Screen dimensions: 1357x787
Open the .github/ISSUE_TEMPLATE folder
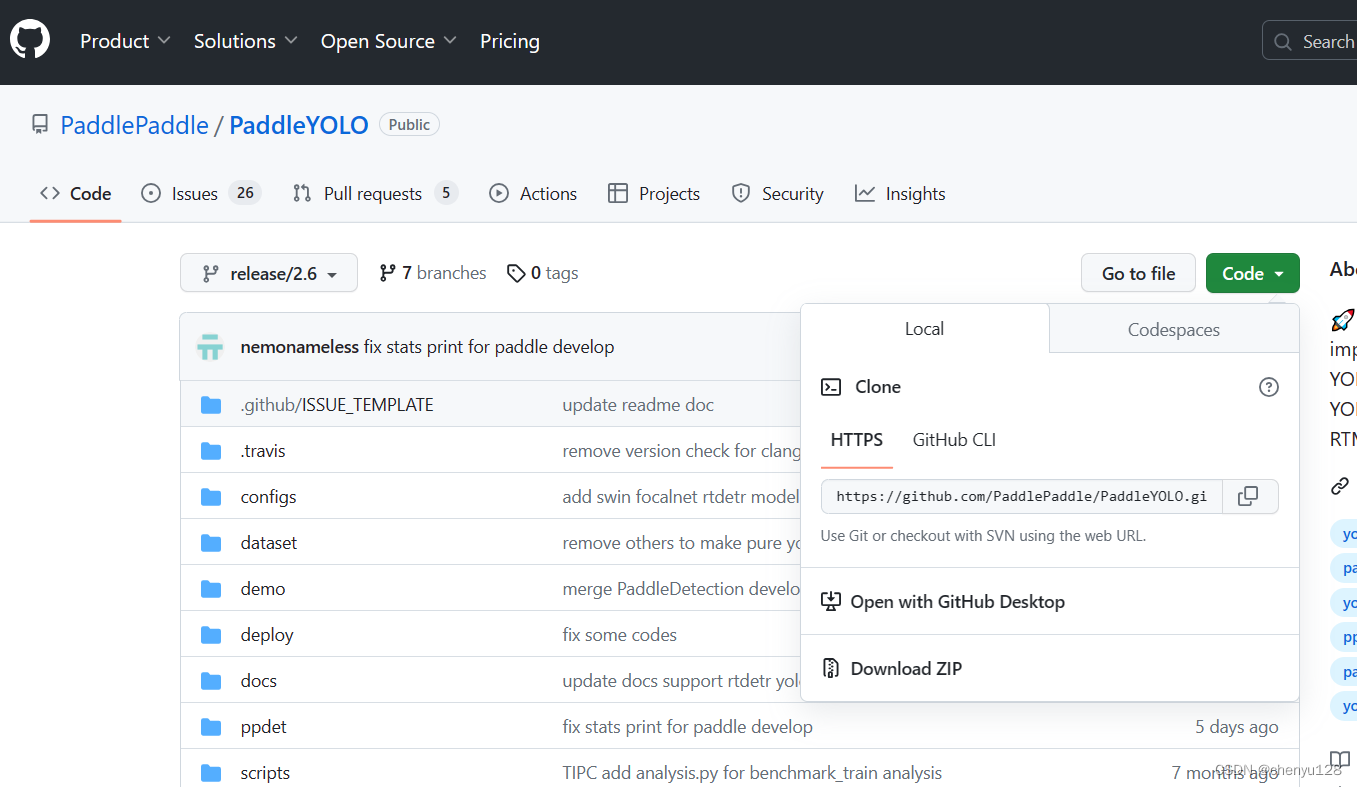[337, 405]
